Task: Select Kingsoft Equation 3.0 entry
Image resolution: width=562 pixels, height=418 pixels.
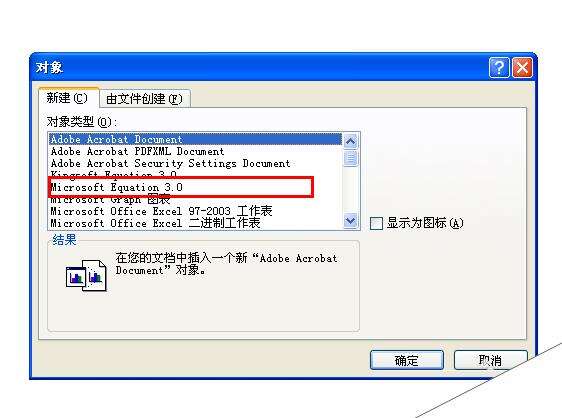Action: (195, 174)
